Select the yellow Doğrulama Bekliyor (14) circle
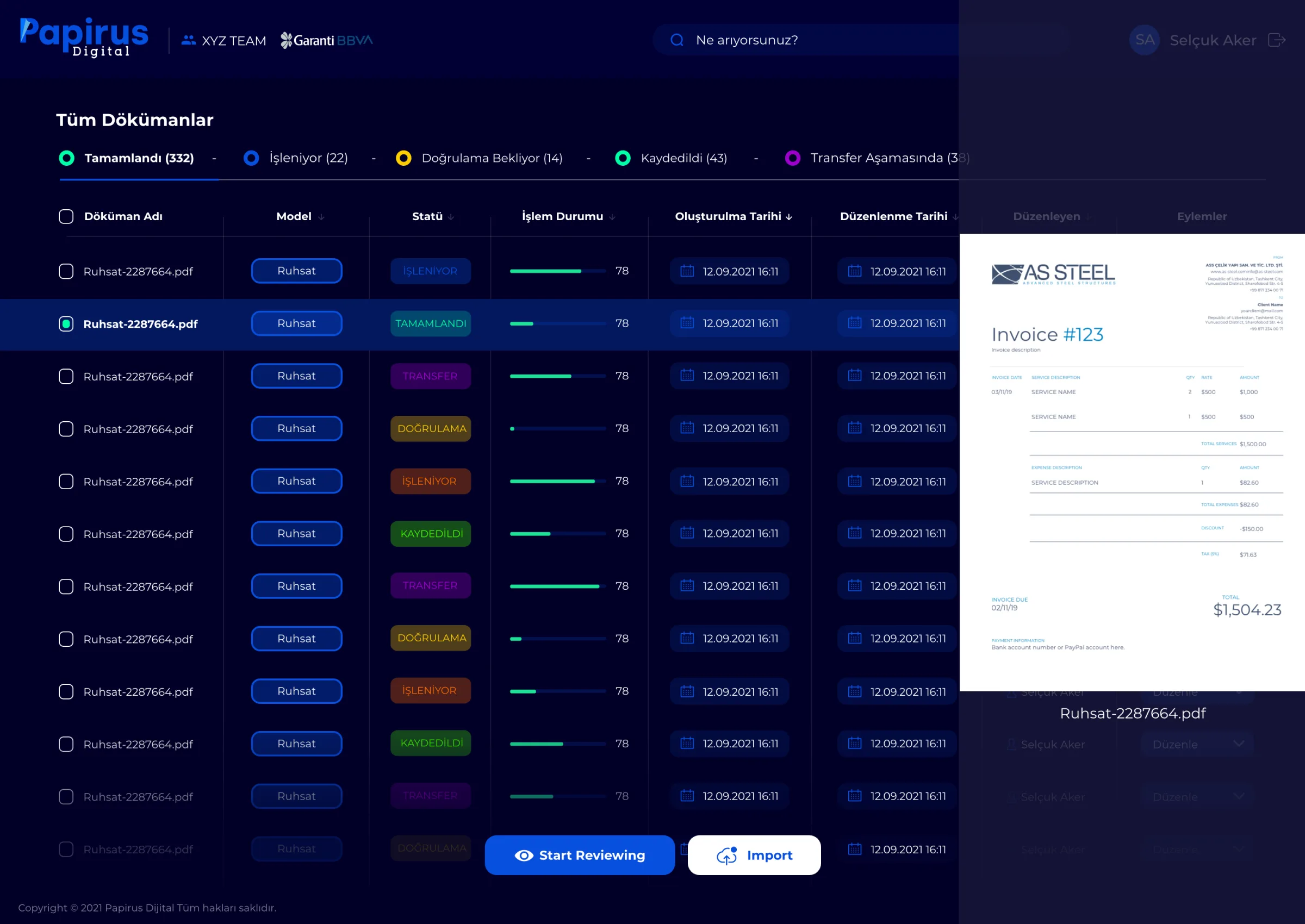This screenshot has width=1305, height=924. 403,158
